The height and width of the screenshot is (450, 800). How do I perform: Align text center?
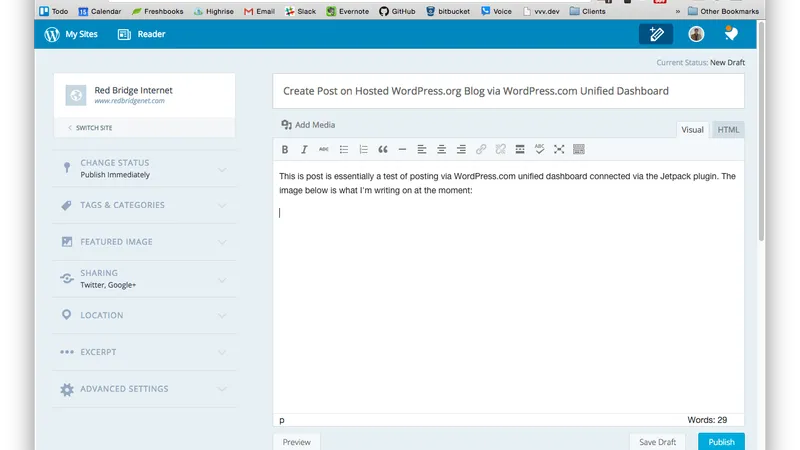tap(441, 149)
